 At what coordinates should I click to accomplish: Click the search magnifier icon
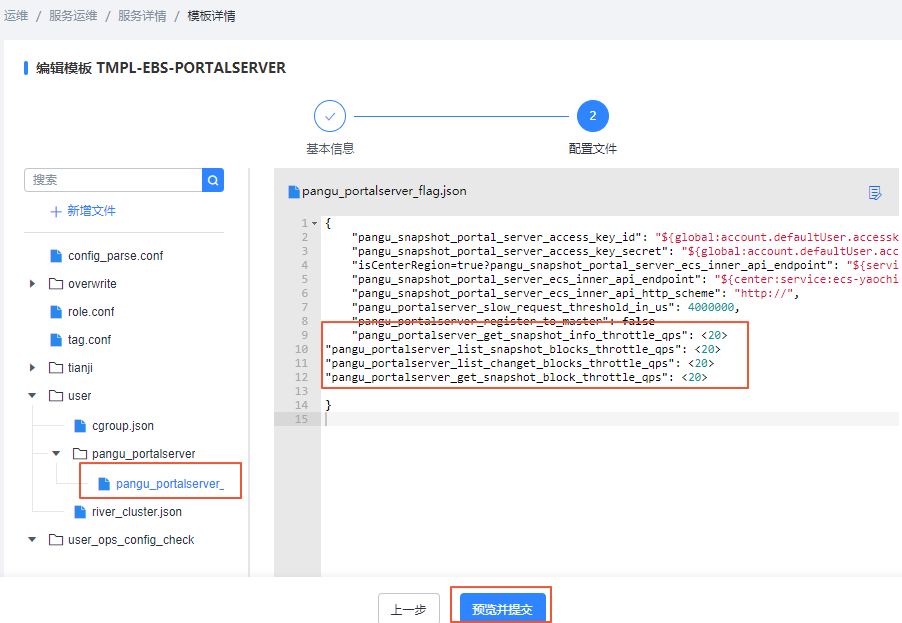coord(212,179)
